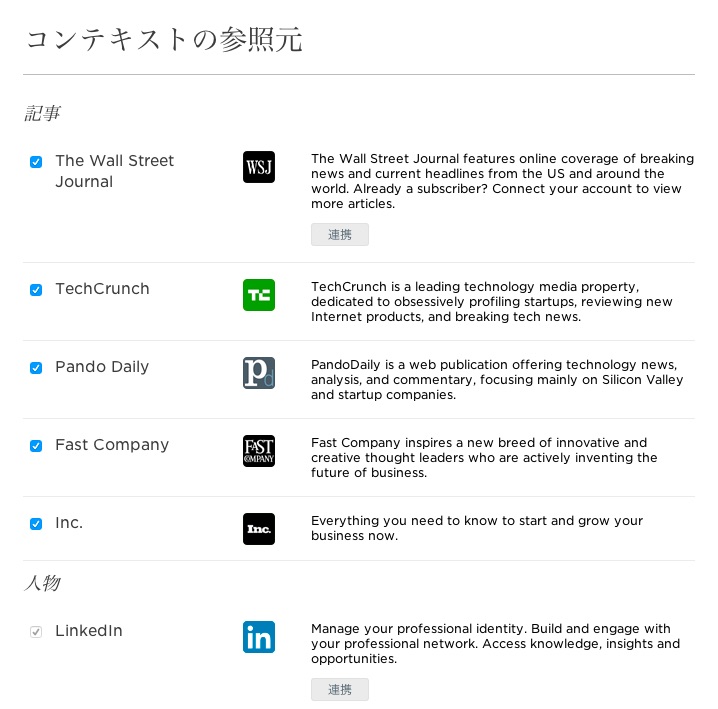Select 'The Wall Street Journal' label
This screenshot has height=709, width=718.
click(114, 171)
